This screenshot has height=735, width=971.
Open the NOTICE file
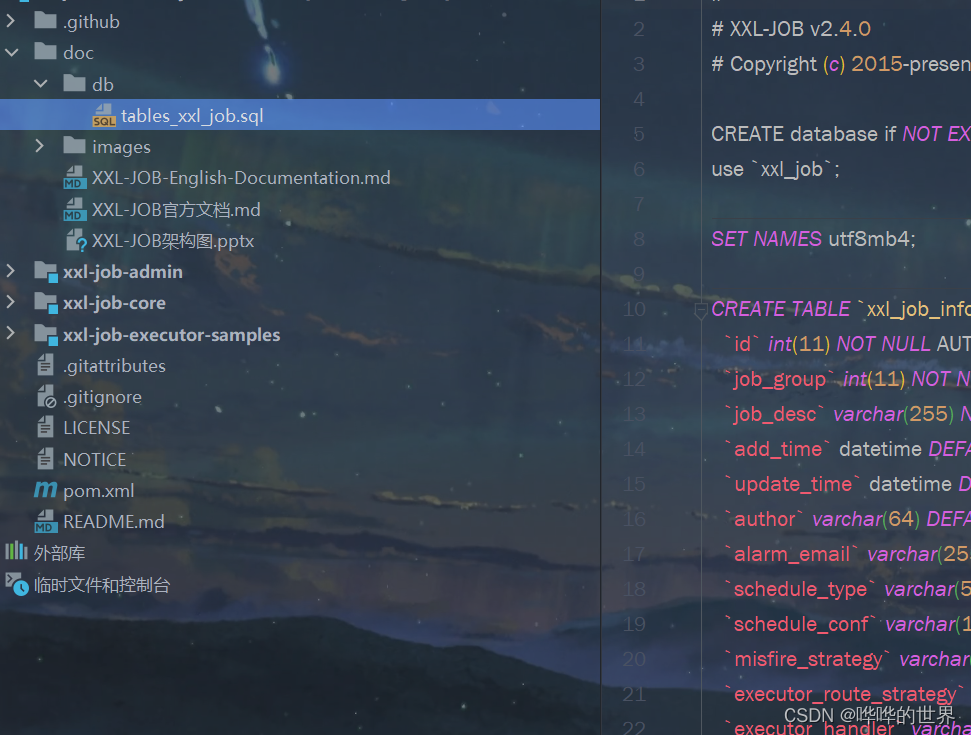[95, 459]
